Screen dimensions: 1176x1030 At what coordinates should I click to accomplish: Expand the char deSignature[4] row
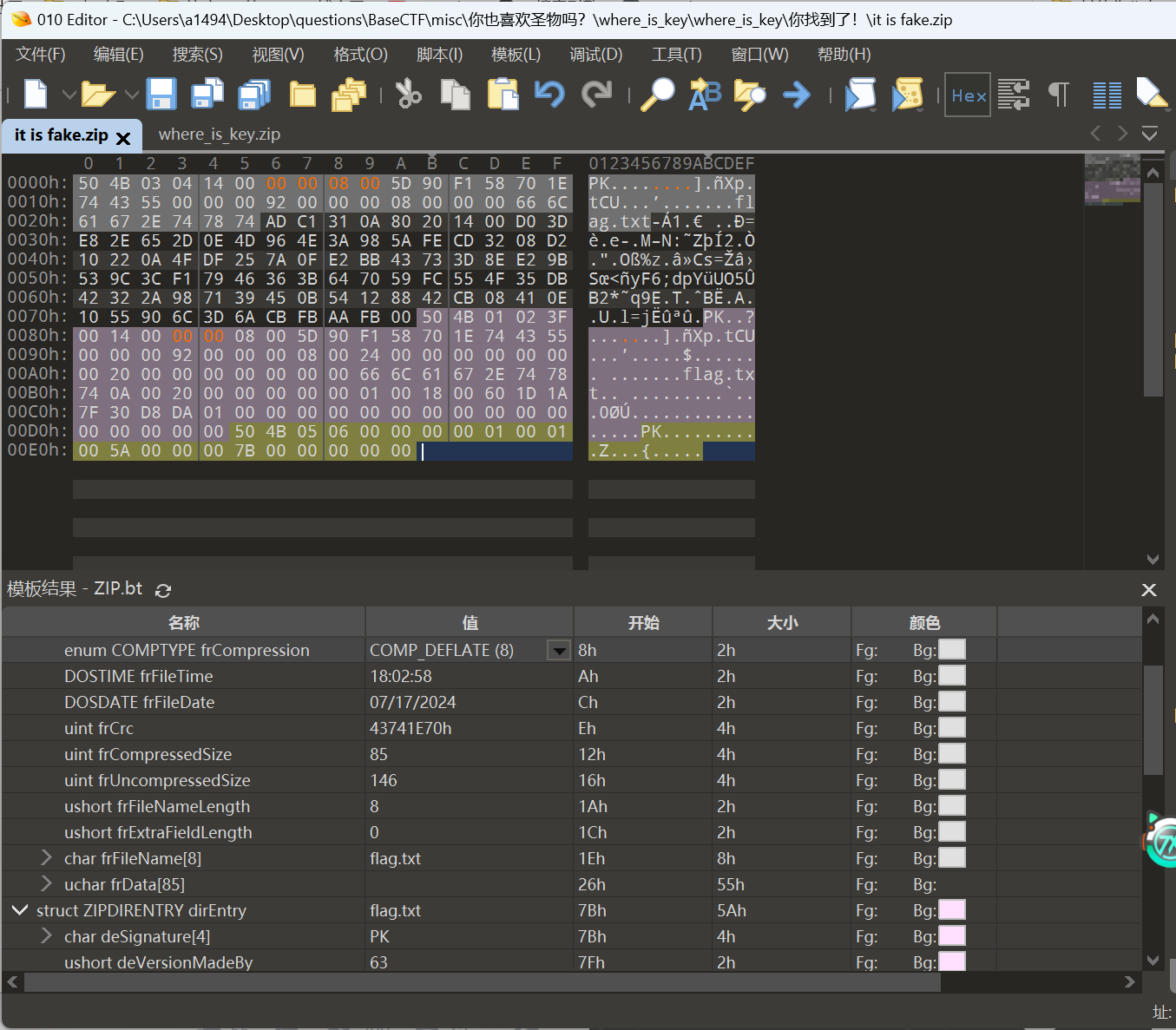[47, 936]
